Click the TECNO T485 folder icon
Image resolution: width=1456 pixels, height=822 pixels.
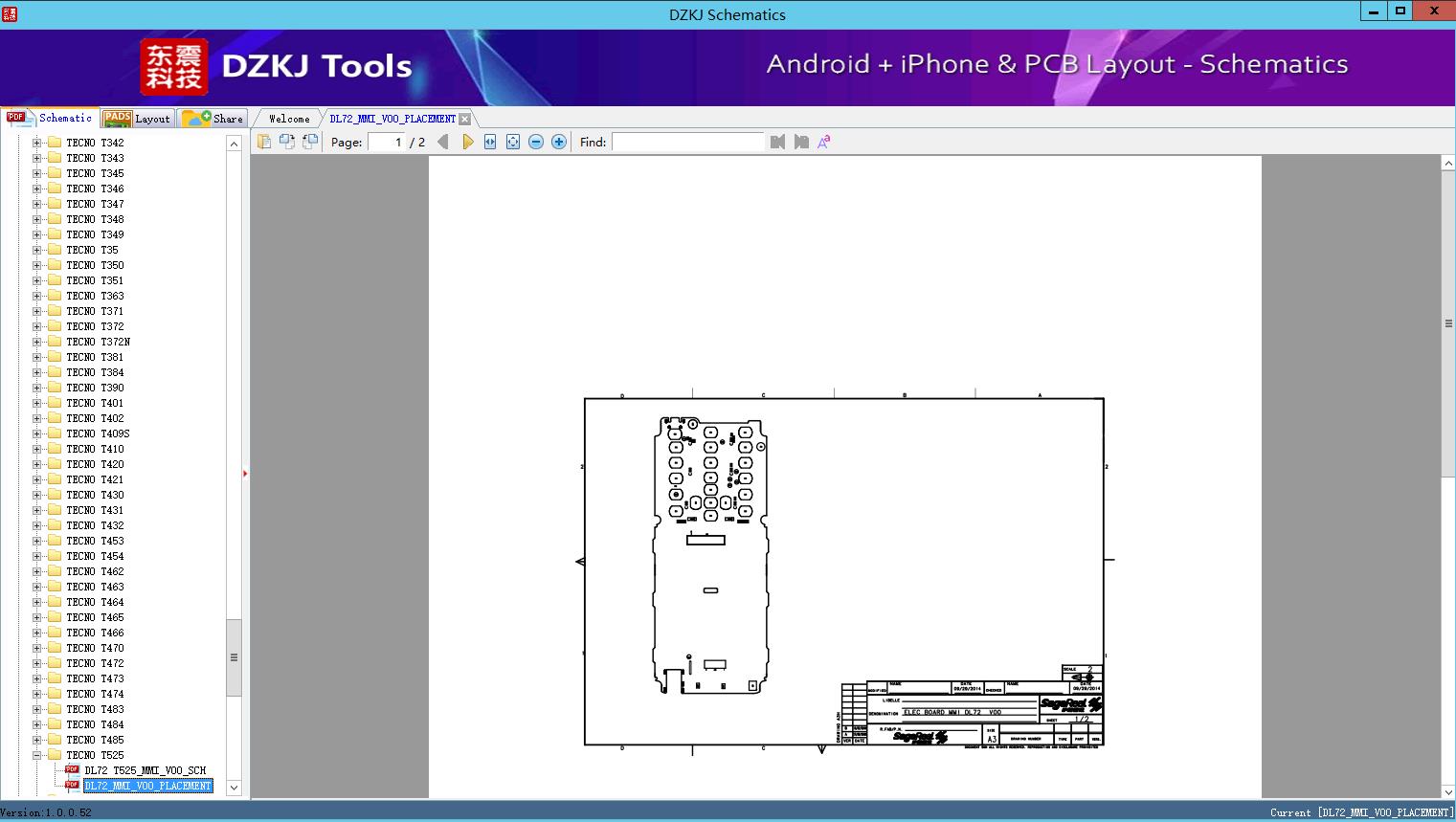pos(55,740)
